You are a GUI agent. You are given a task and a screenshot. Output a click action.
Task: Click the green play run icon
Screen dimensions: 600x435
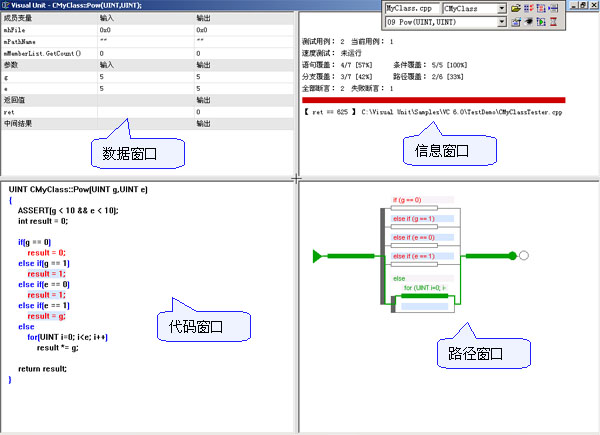tap(541, 22)
